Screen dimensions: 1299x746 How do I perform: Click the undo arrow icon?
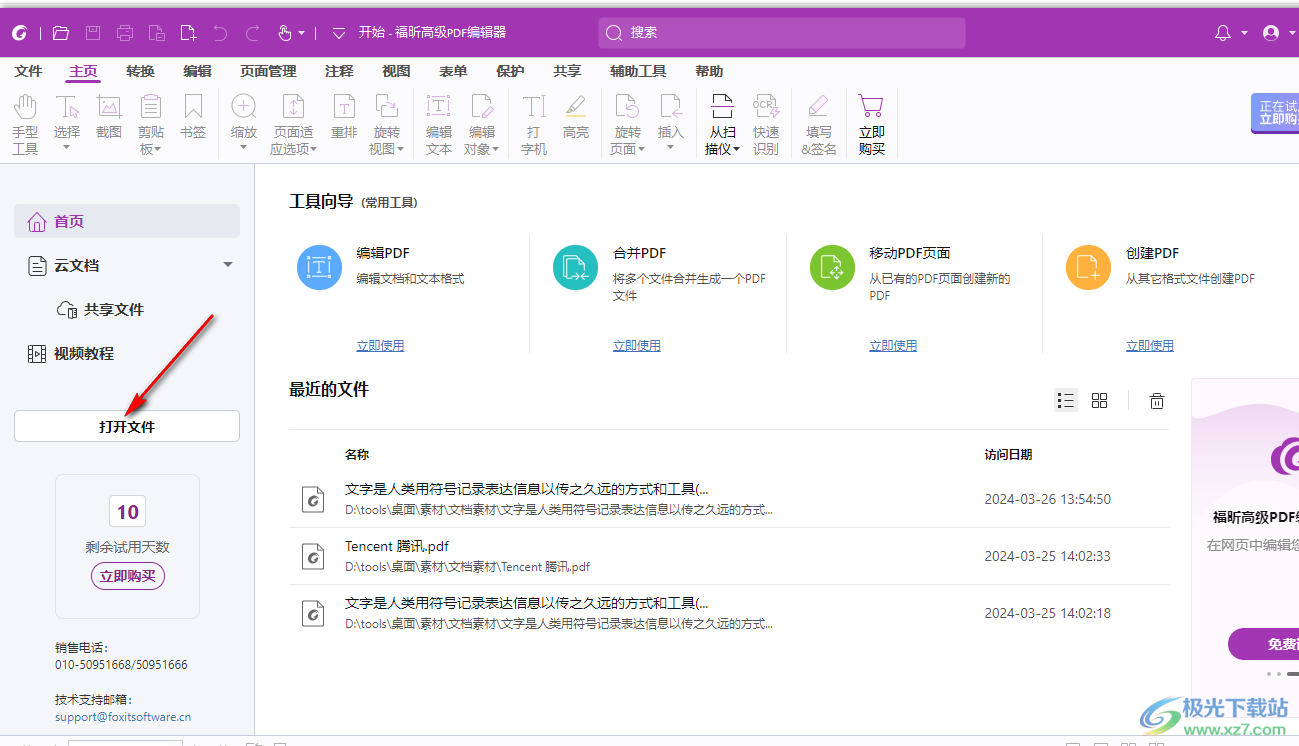[x=220, y=33]
